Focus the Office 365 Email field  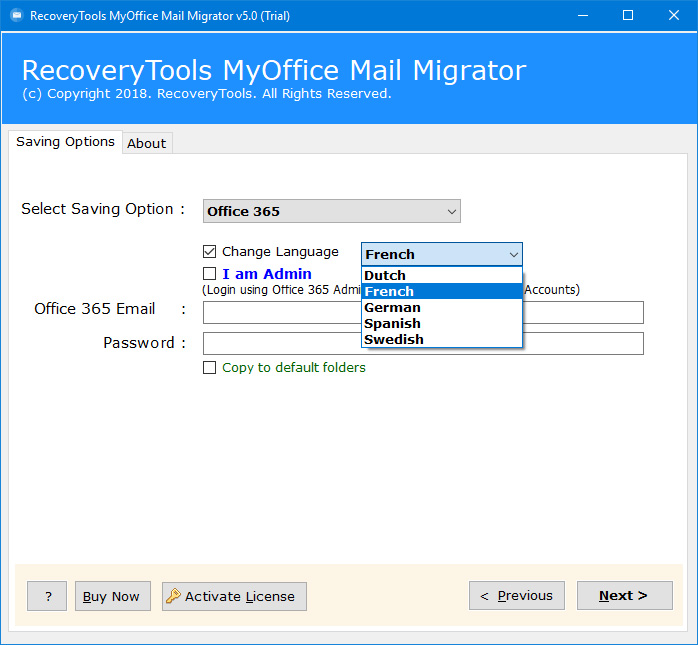pyautogui.click(x=423, y=312)
